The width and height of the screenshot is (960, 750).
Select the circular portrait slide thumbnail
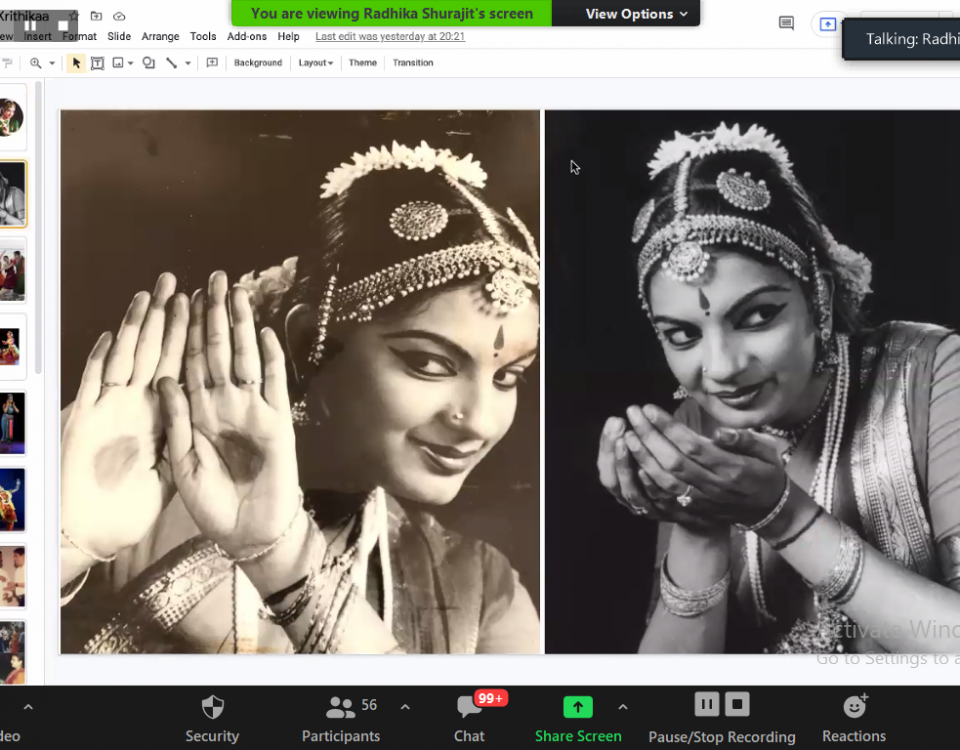(12, 117)
